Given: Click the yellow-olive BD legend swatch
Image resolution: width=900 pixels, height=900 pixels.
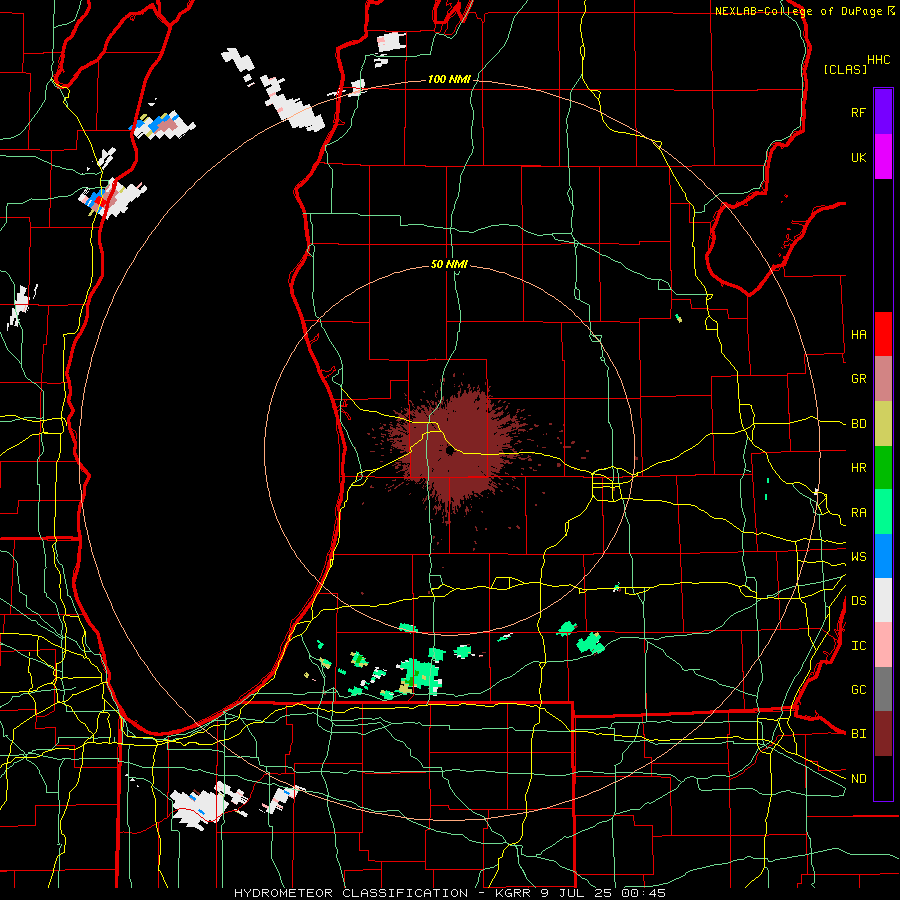Looking at the screenshot, I should point(883,423).
